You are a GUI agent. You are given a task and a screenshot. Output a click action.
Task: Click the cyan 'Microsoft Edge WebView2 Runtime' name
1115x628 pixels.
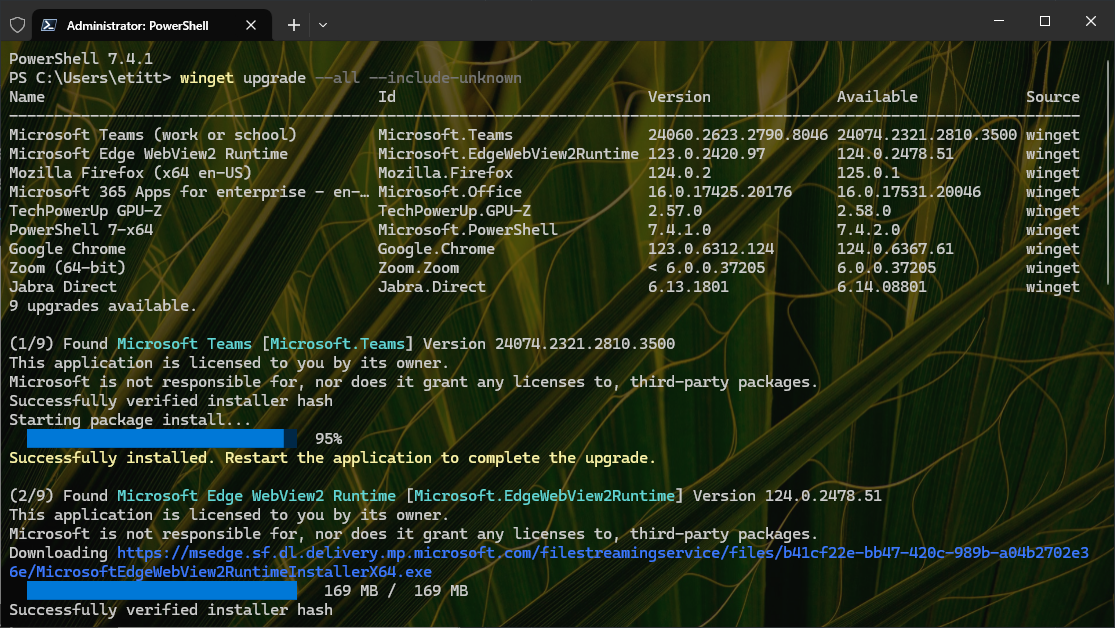258,496
